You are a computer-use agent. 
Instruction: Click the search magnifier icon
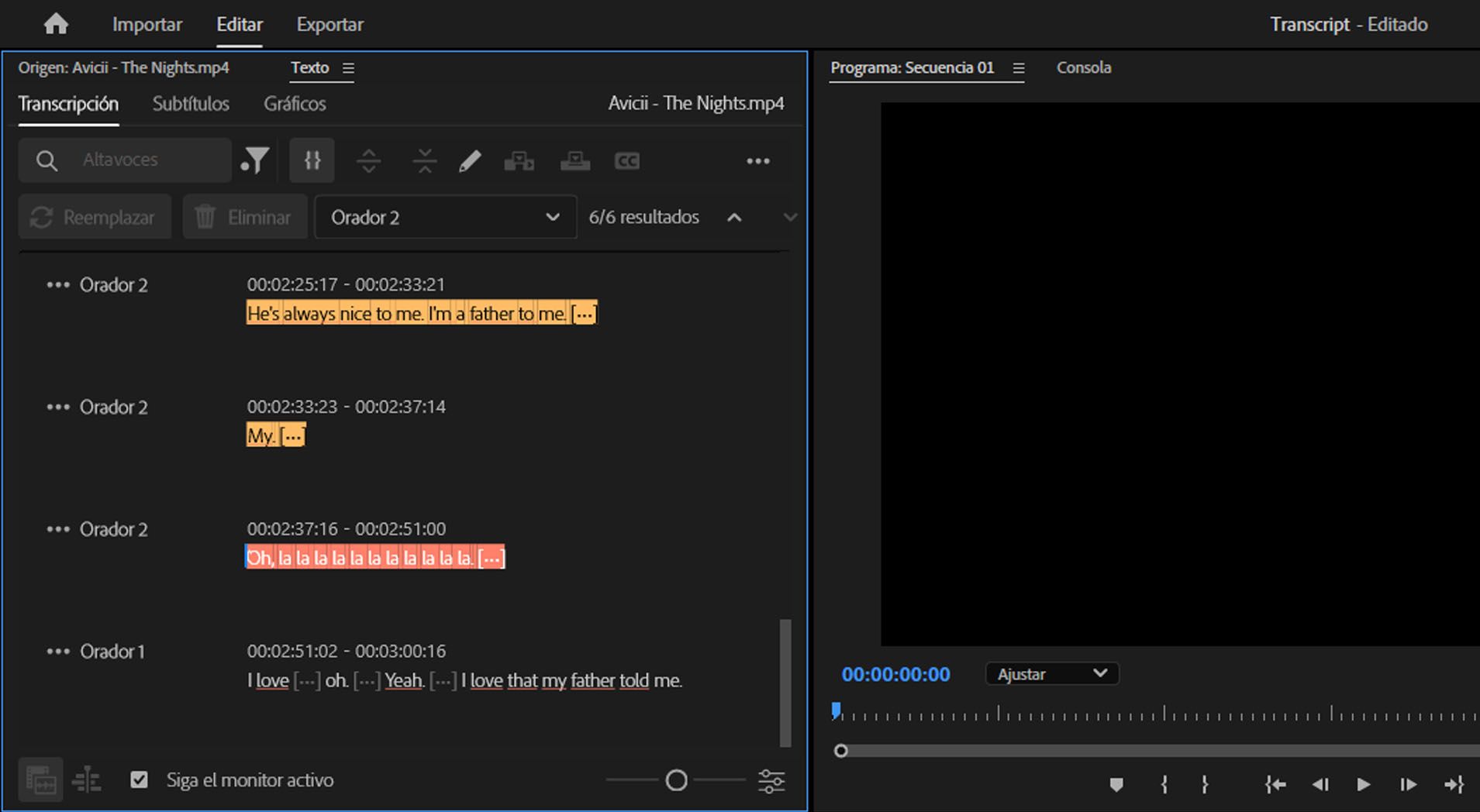(x=47, y=160)
